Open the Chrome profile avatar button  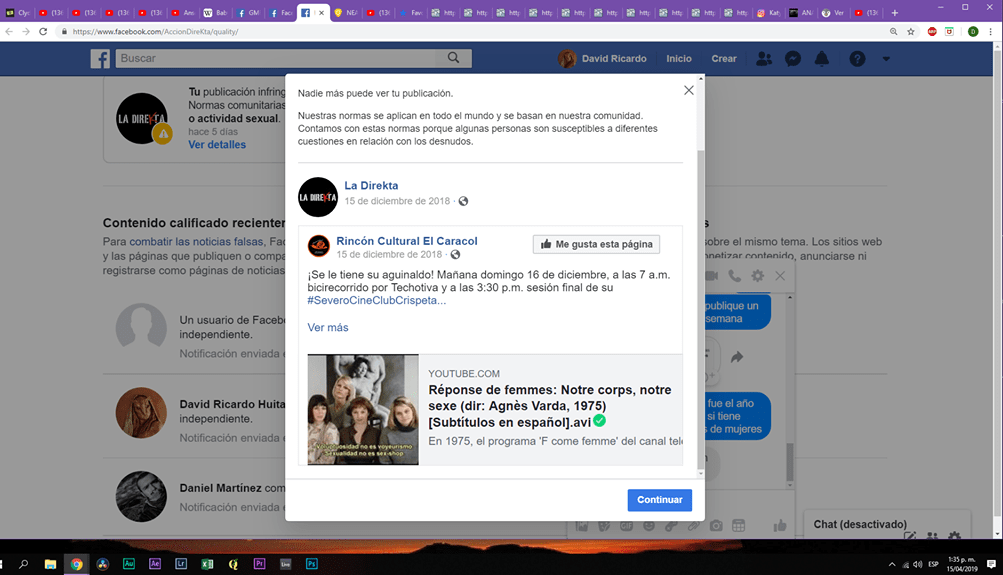(973, 31)
